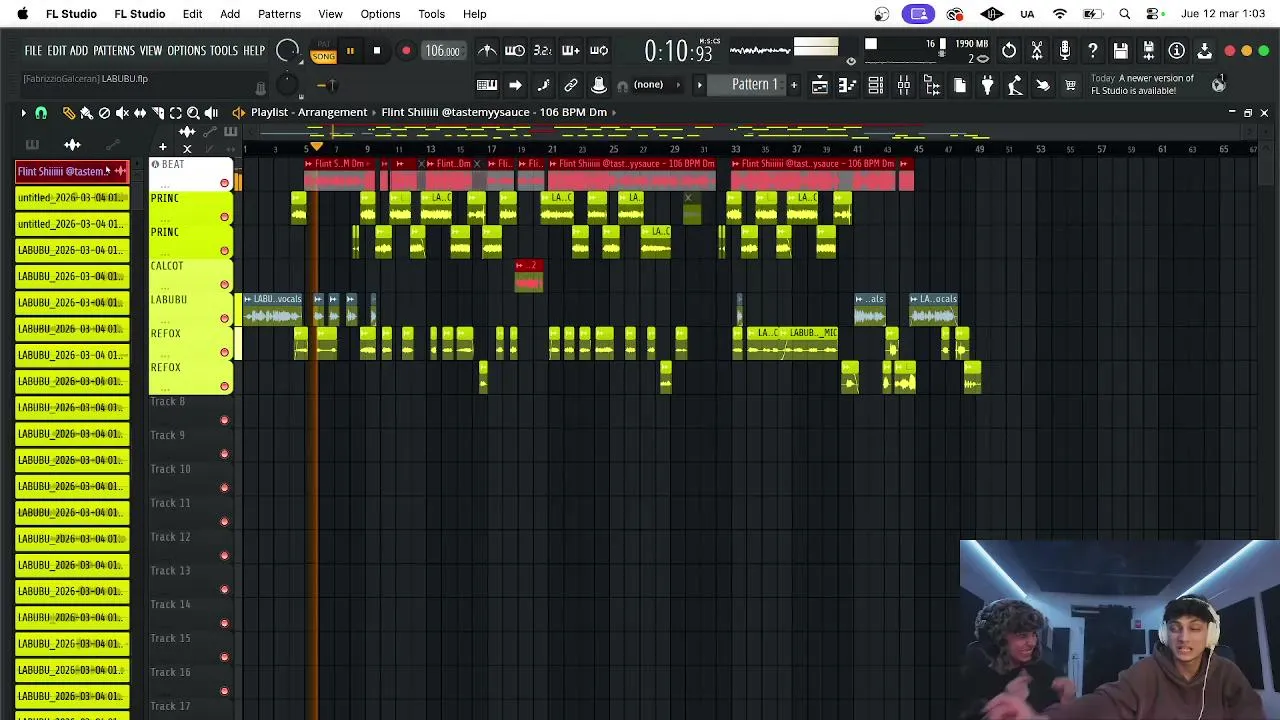Enable wait for input before recording
This screenshot has width=1280, height=720.
tap(515, 51)
